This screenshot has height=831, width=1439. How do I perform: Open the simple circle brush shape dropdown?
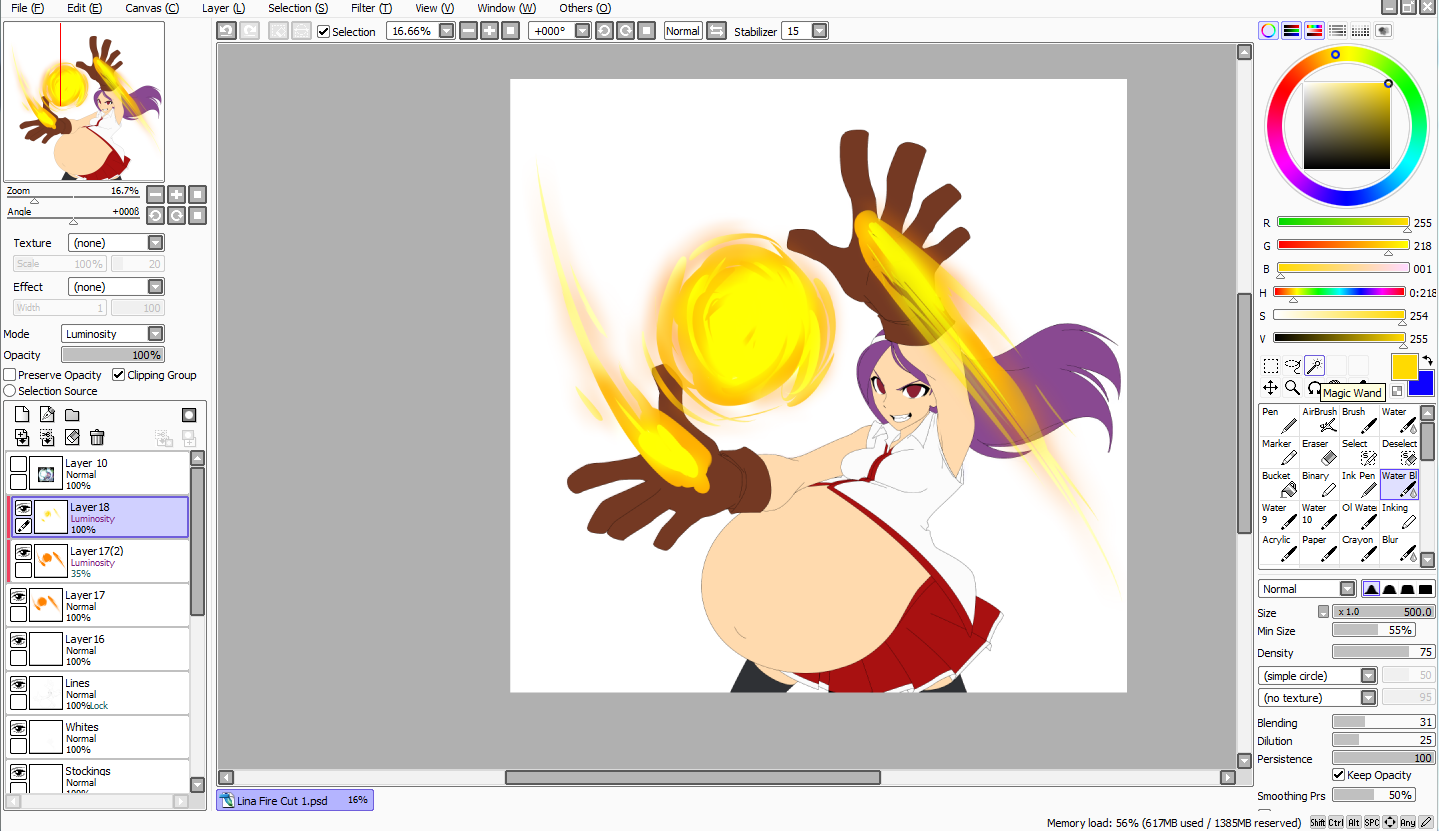coord(1369,676)
